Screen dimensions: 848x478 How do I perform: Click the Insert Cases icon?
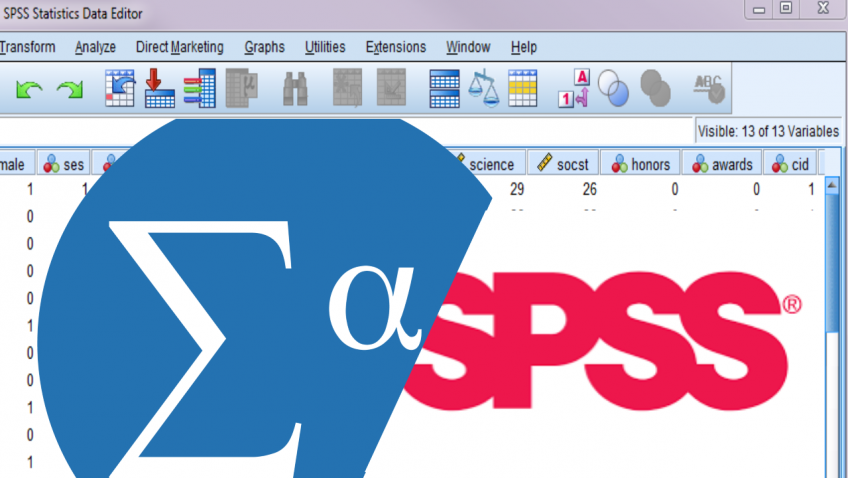tap(347, 88)
